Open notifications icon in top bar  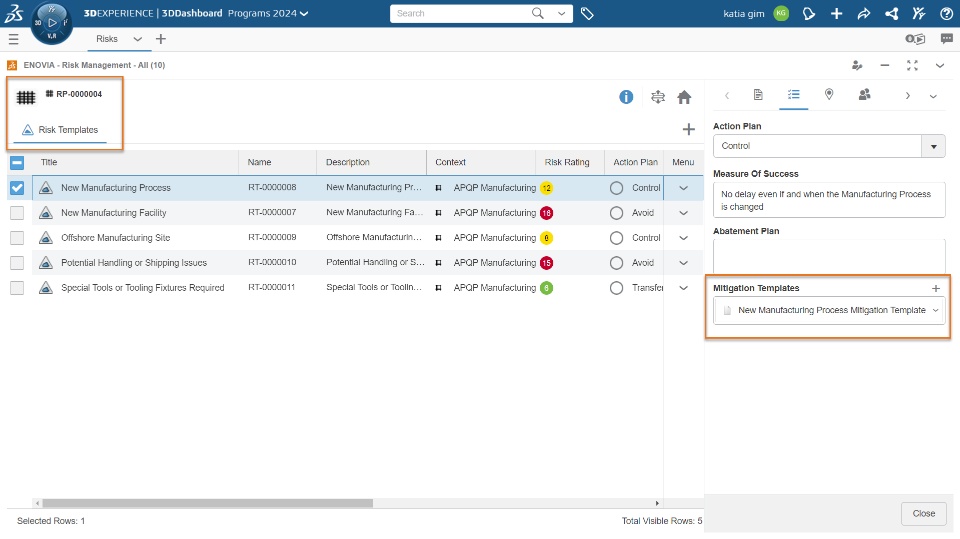[809, 13]
